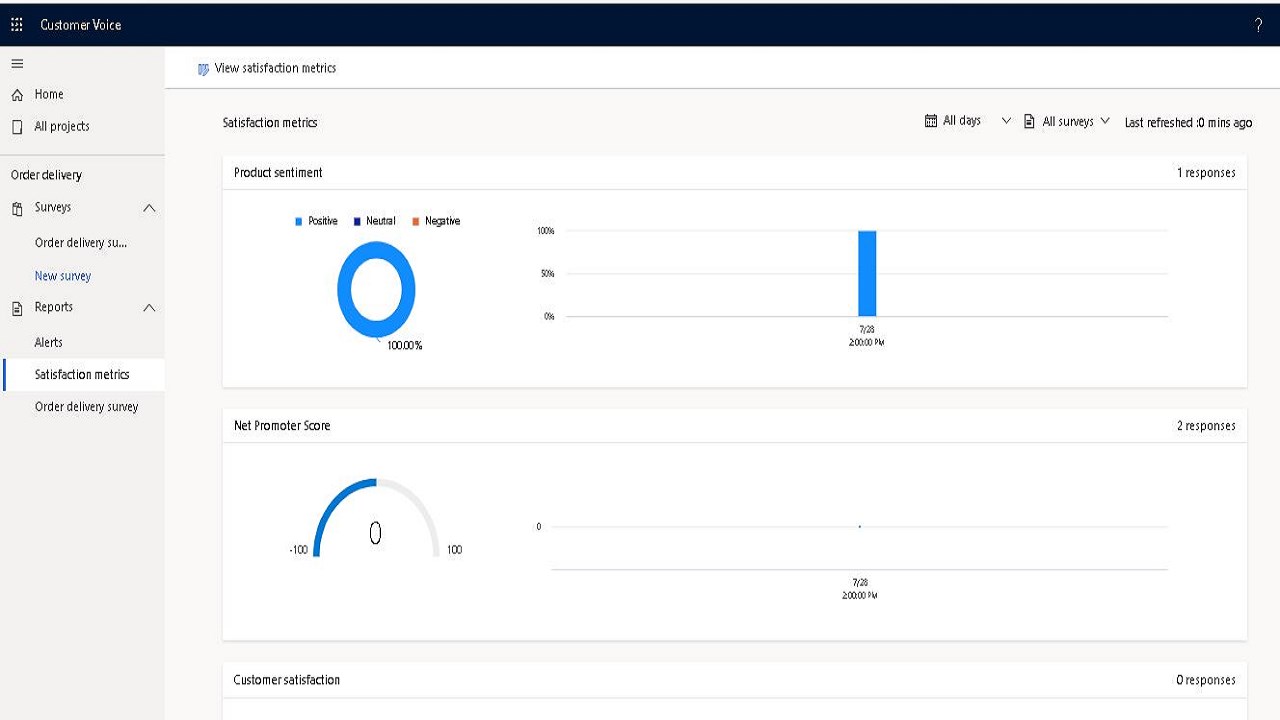
Task: Click View satisfaction metrics button
Action: click(x=267, y=69)
